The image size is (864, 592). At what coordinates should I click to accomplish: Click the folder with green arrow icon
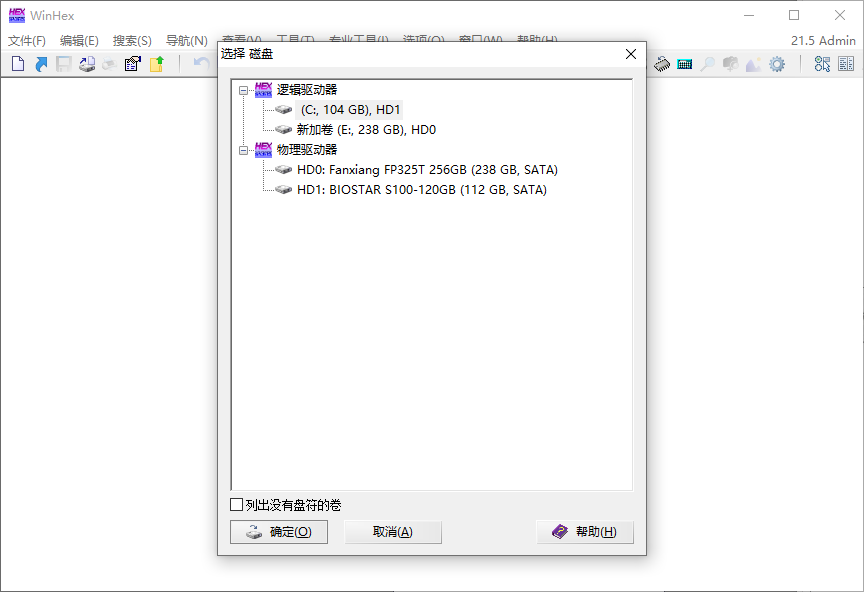point(157,64)
